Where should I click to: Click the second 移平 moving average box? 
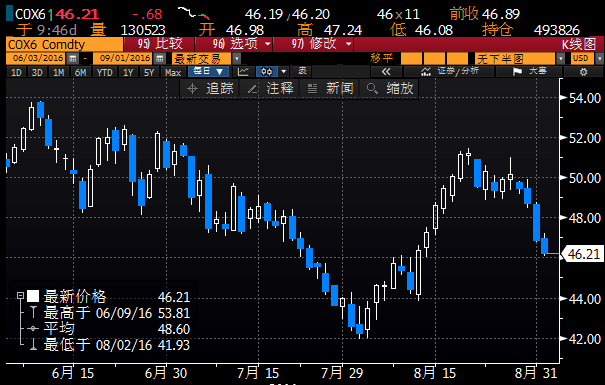(x=434, y=59)
